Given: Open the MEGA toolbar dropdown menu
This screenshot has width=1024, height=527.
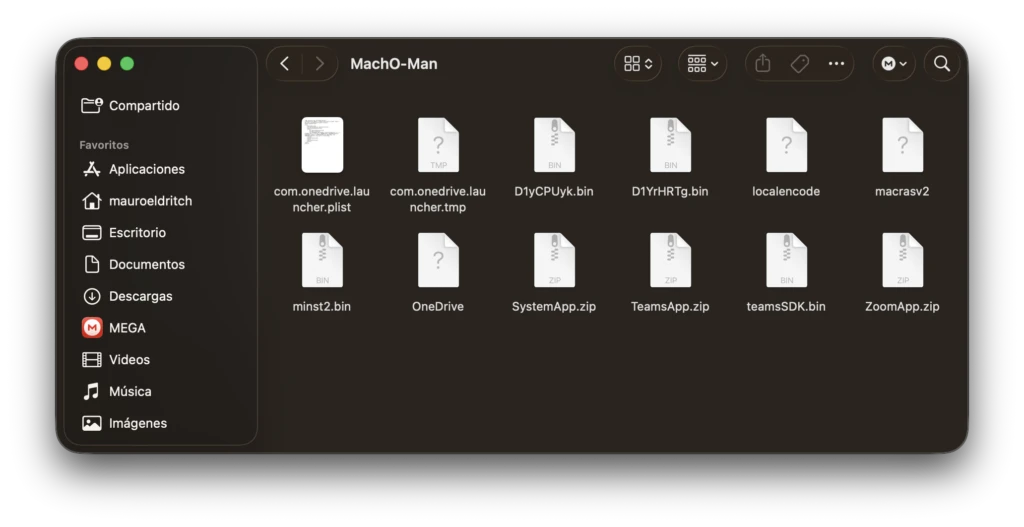Looking at the screenshot, I should 893,64.
